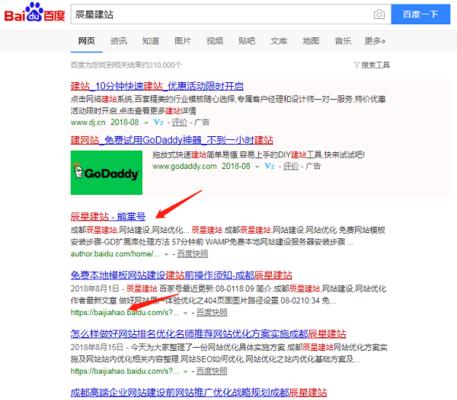457x400 pixels.
Task: Click the author.baidu.com/home URL
Action: (115, 254)
